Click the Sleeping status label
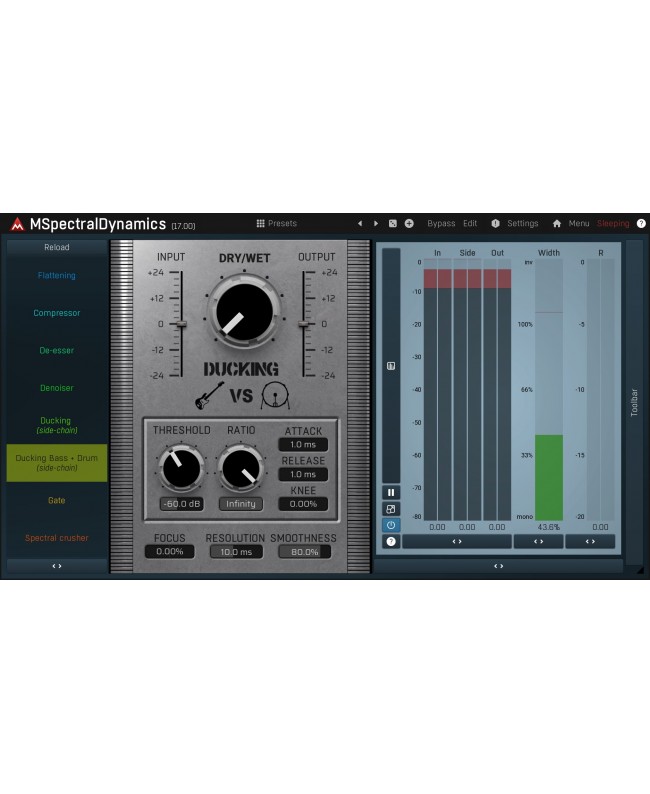This screenshot has width=650, height=794. click(613, 223)
